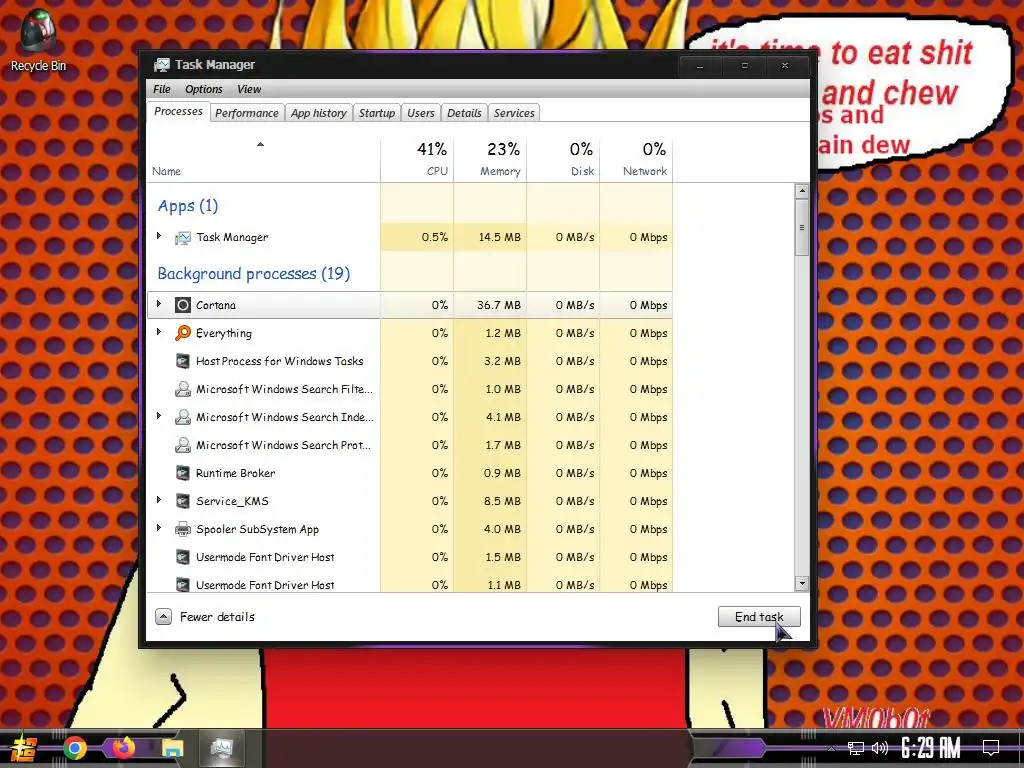Click the Cortana process icon
Image resolution: width=1024 pixels, height=768 pixels.
[183, 305]
